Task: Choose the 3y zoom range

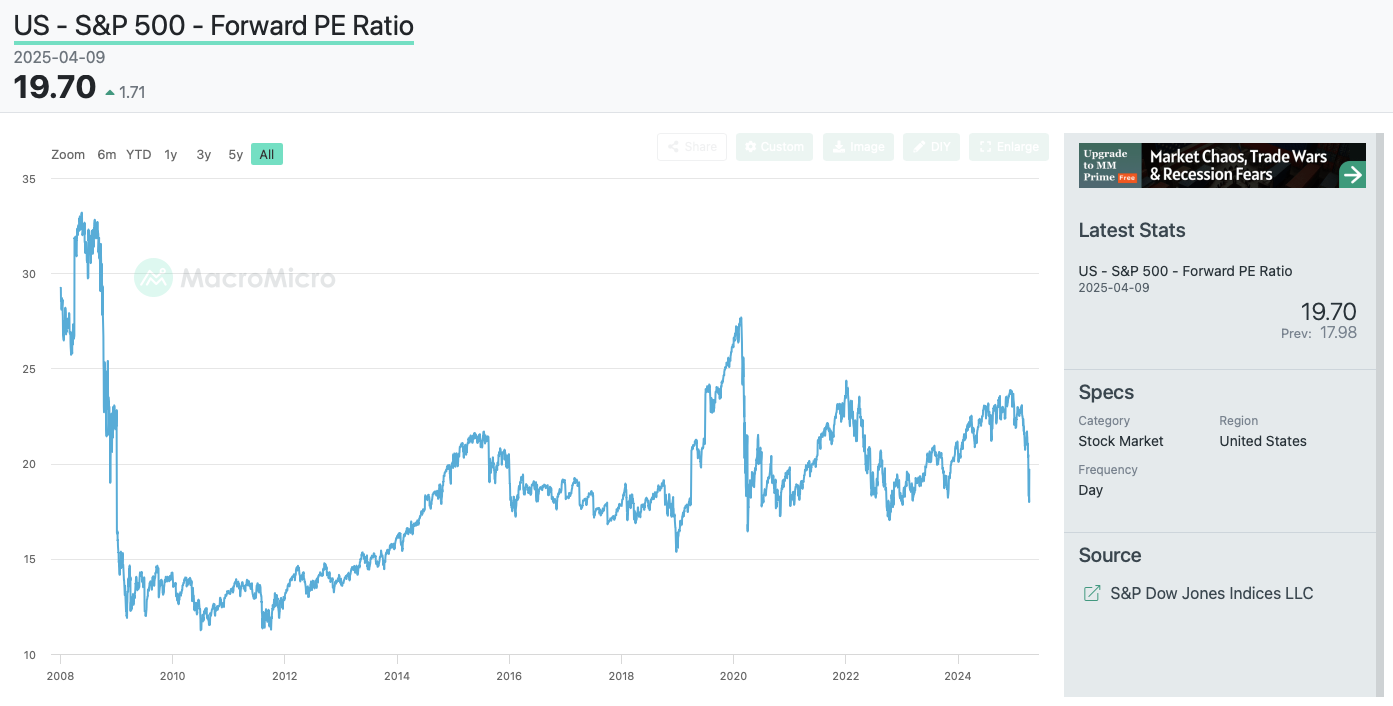Action: point(204,155)
